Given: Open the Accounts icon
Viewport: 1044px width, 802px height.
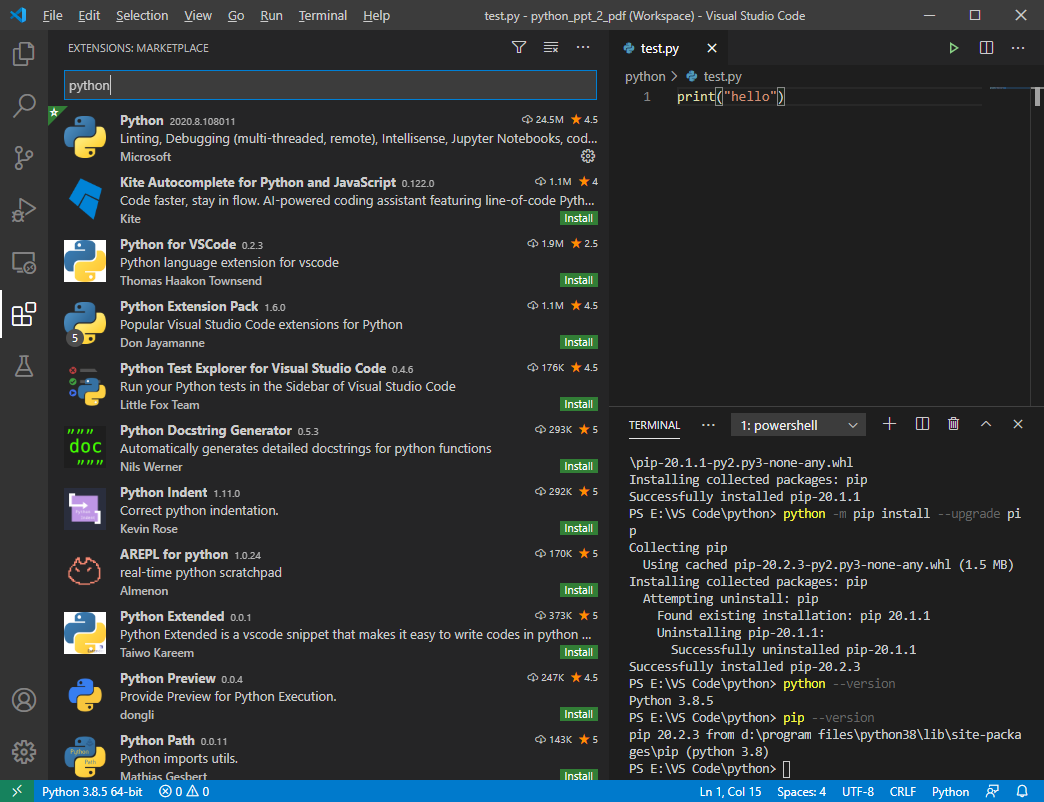Looking at the screenshot, I should tap(24, 700).
